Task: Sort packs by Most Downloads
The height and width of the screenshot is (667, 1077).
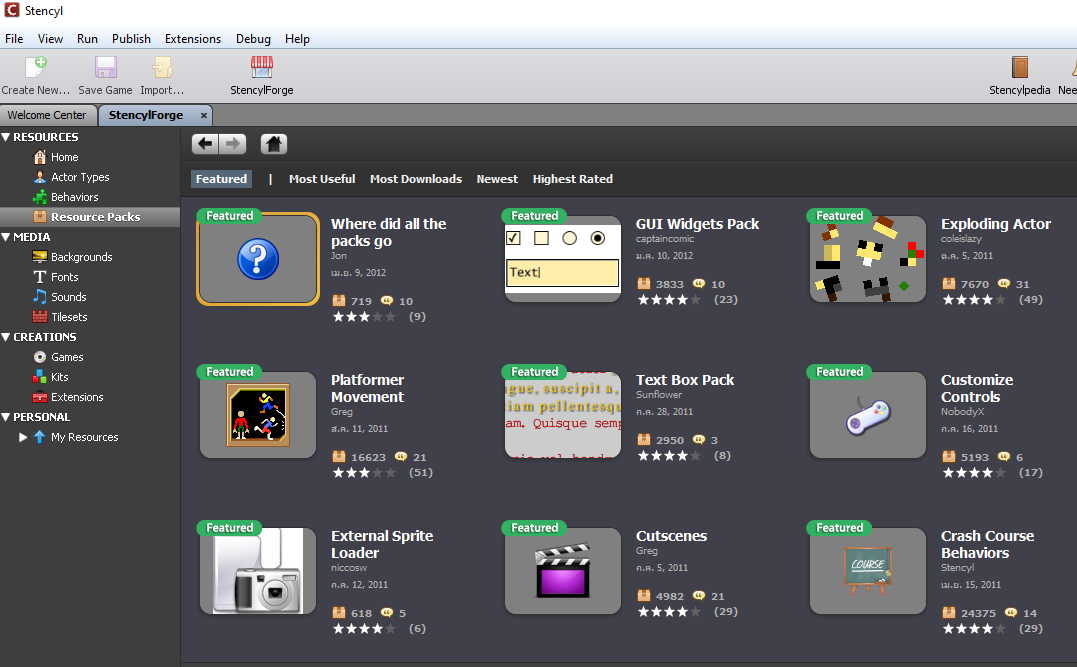Action: [415, 179]
